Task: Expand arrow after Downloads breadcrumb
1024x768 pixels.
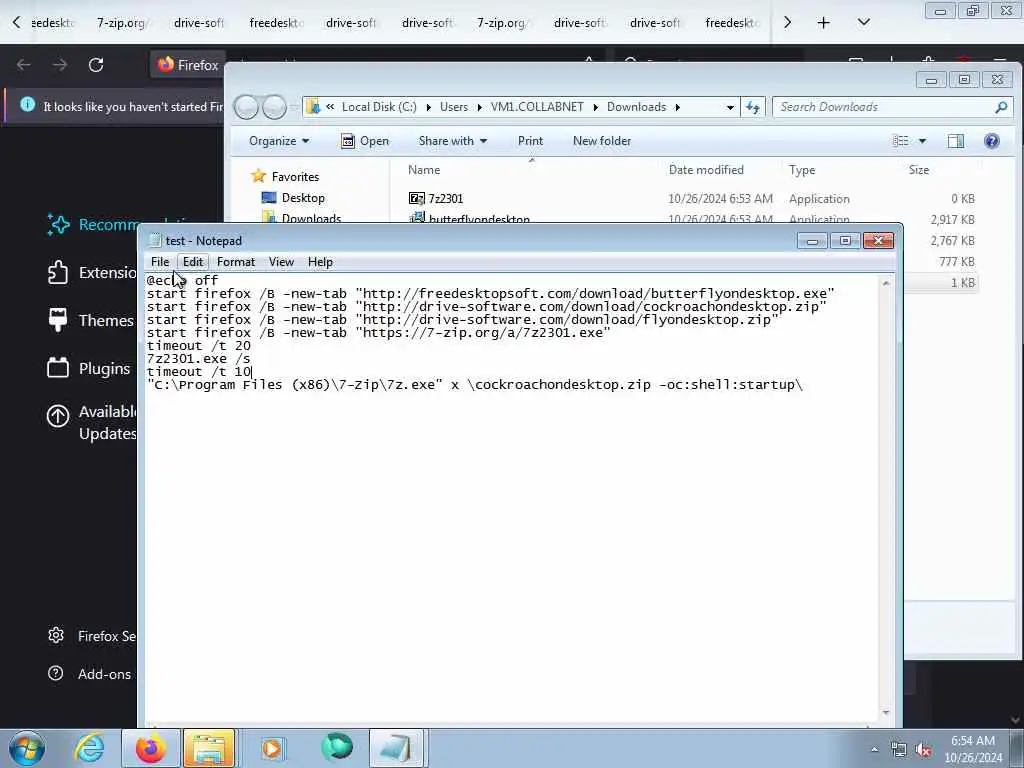Action: click(677, 107)
